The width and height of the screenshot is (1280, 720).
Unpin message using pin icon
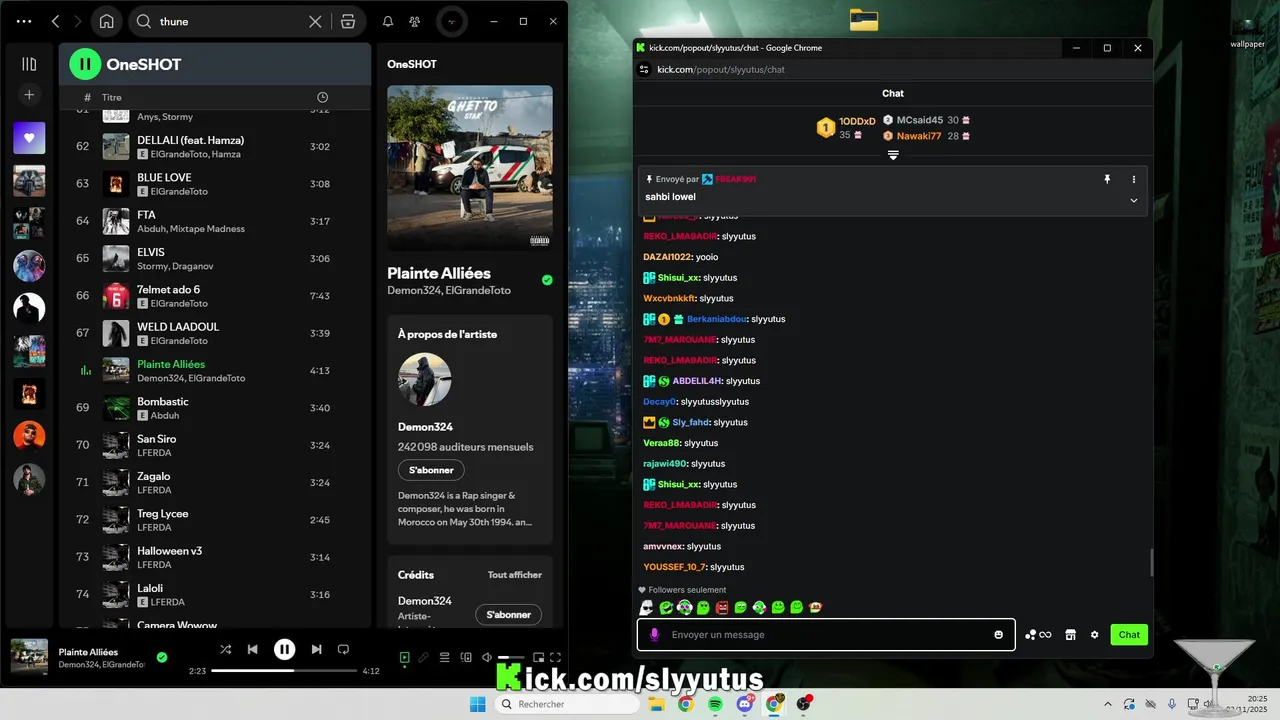1107,179
